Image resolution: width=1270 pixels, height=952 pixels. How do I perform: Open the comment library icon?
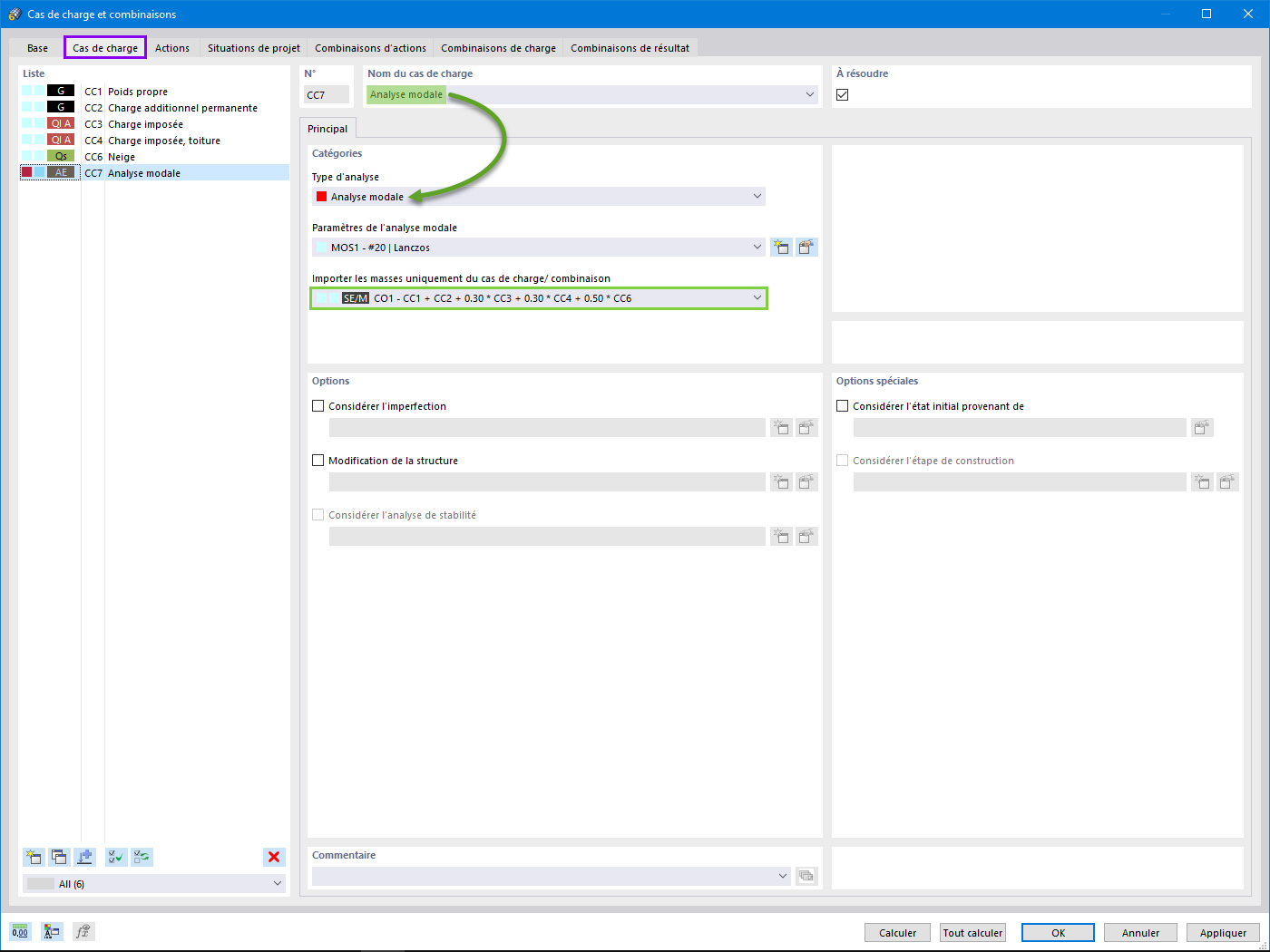[x=806, y=876]
